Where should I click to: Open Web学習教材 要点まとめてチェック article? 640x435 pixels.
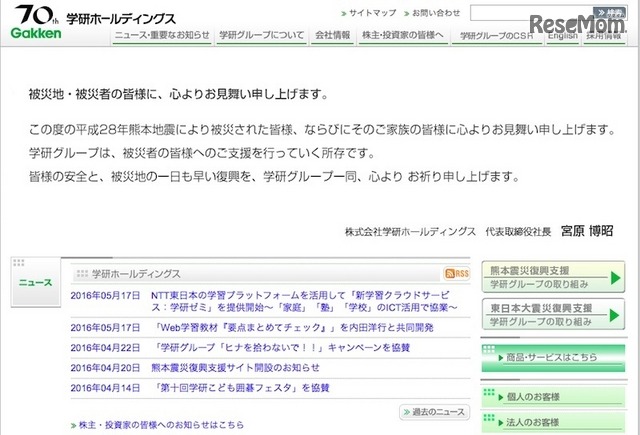click(293, 327)
